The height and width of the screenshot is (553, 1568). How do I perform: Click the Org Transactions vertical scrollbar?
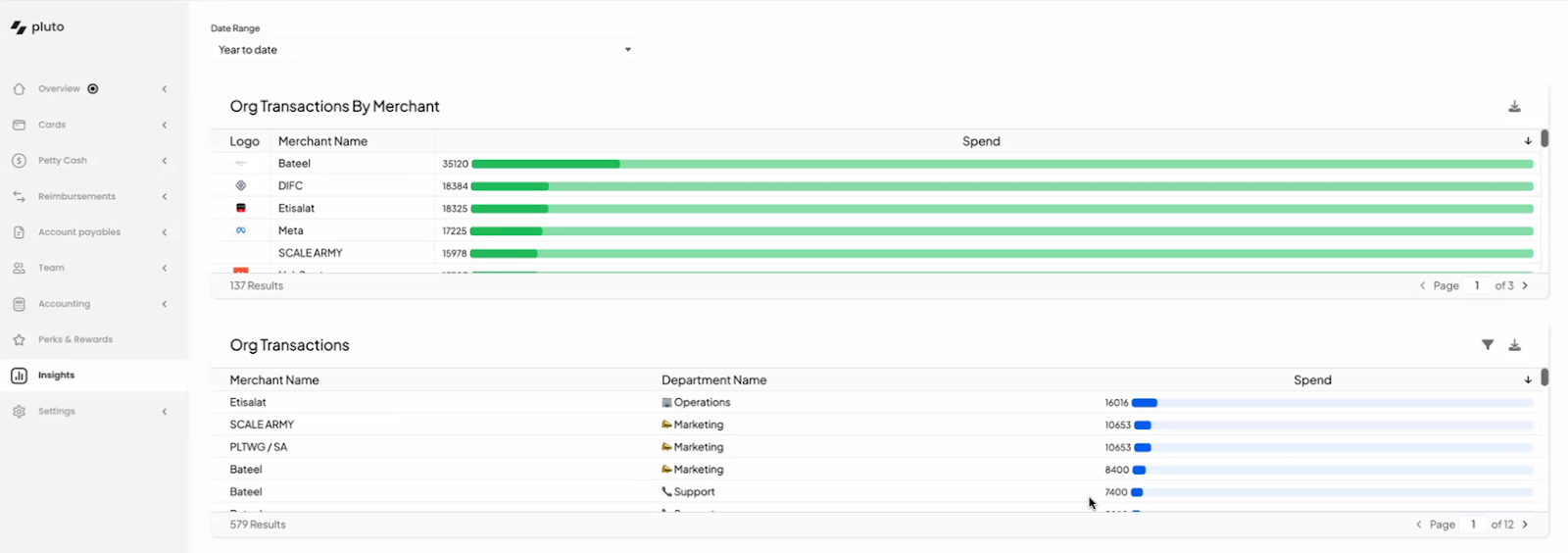click(x=1544, y=377)
